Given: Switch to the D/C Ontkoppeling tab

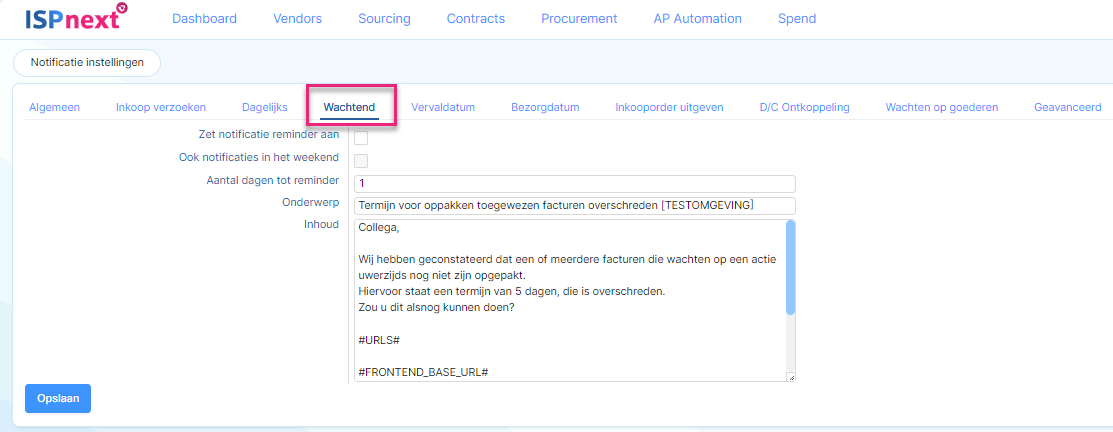Looking at the screenshot, I should tap(804, 108).
